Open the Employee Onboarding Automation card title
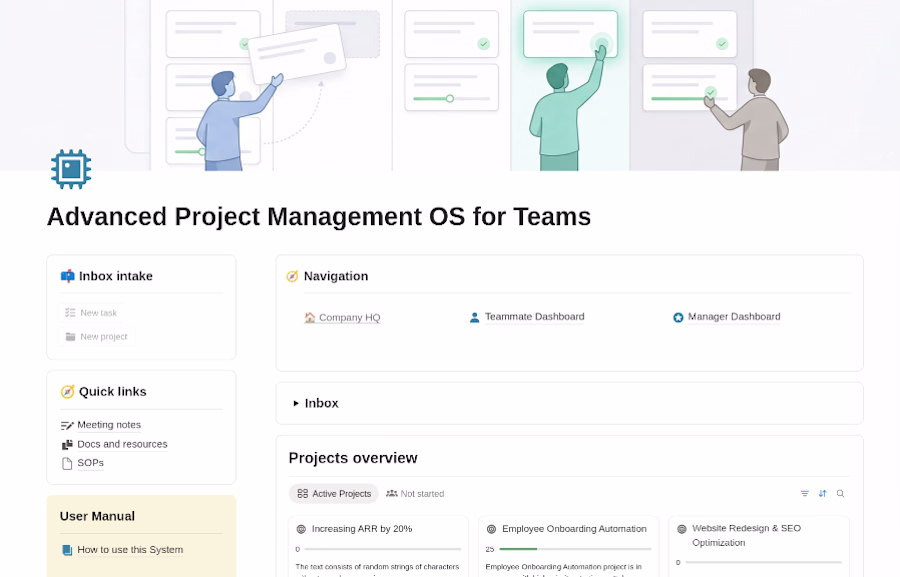900x577 pixels. 574,529
